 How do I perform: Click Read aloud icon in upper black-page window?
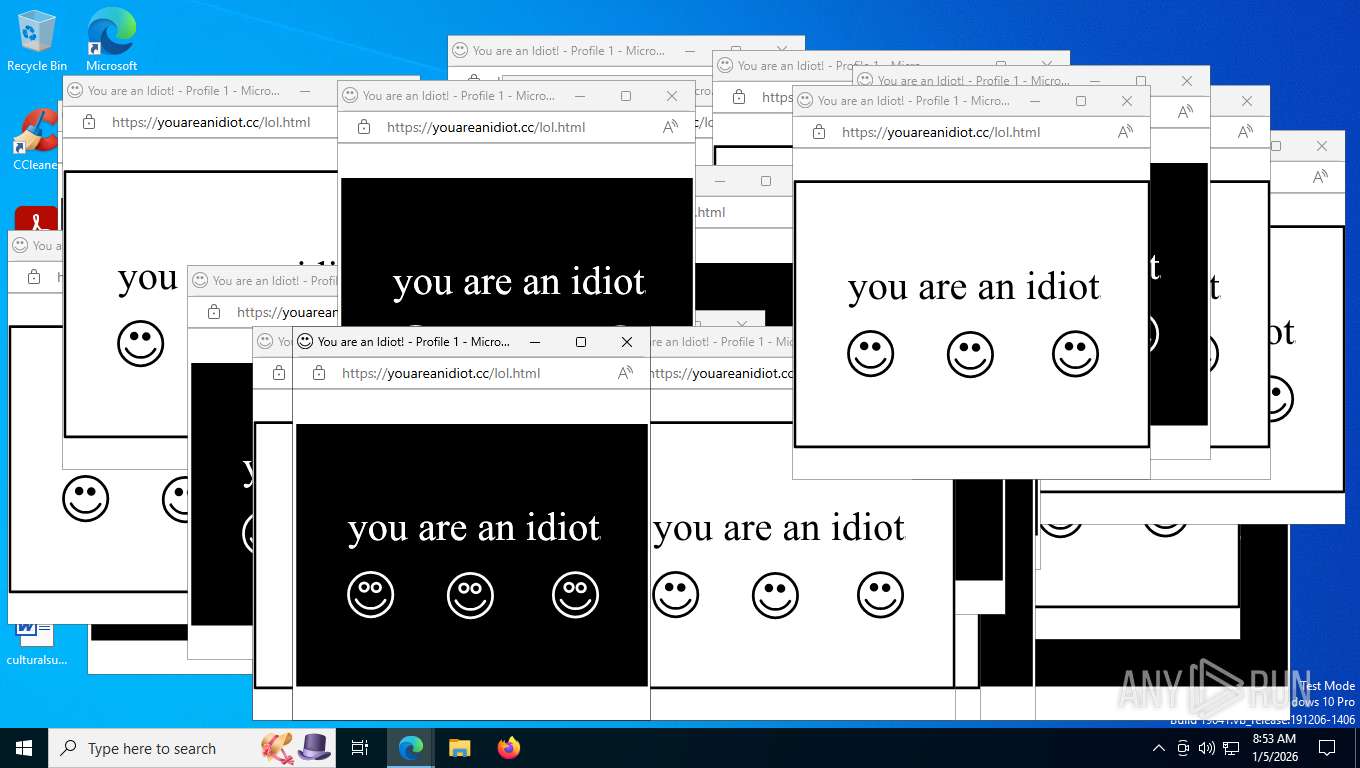point(670,127)
